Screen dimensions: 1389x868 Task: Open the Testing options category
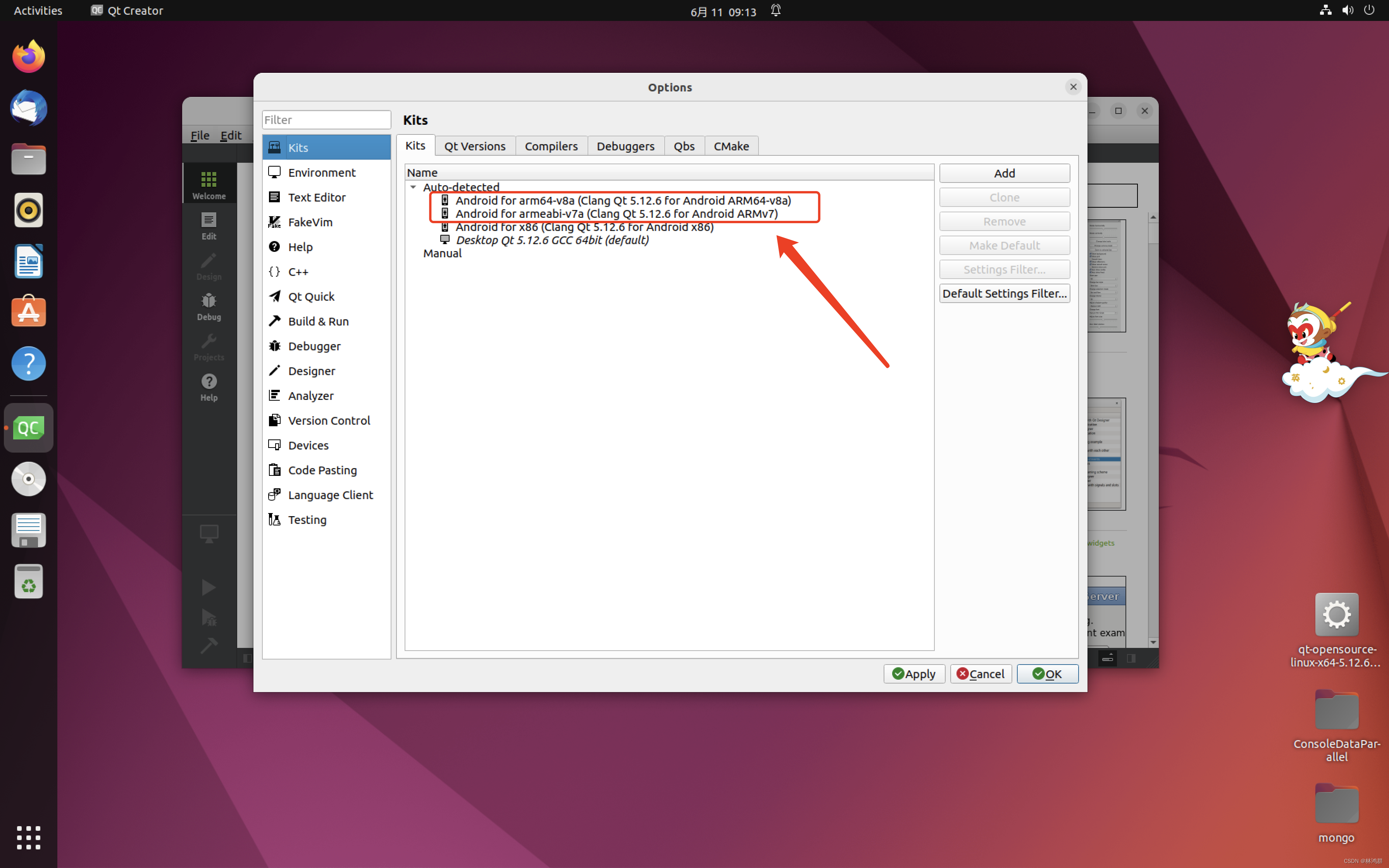pos(307,520)
